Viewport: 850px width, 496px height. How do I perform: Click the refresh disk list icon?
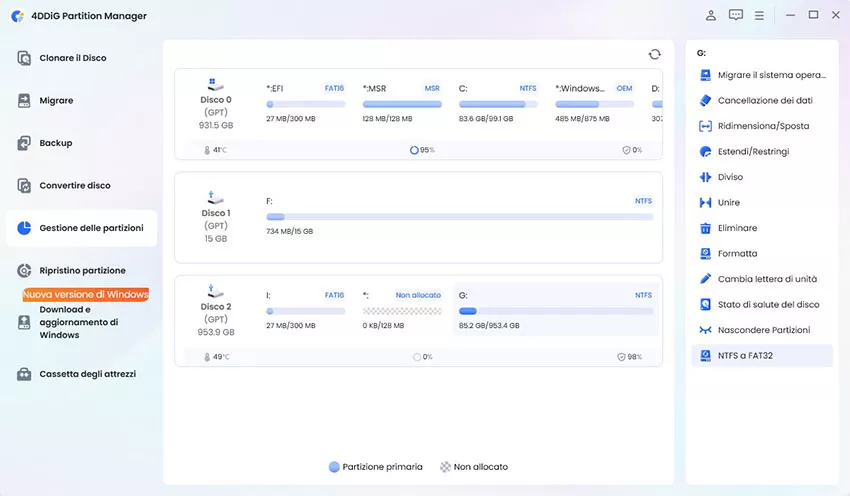(x=654, y=54)
